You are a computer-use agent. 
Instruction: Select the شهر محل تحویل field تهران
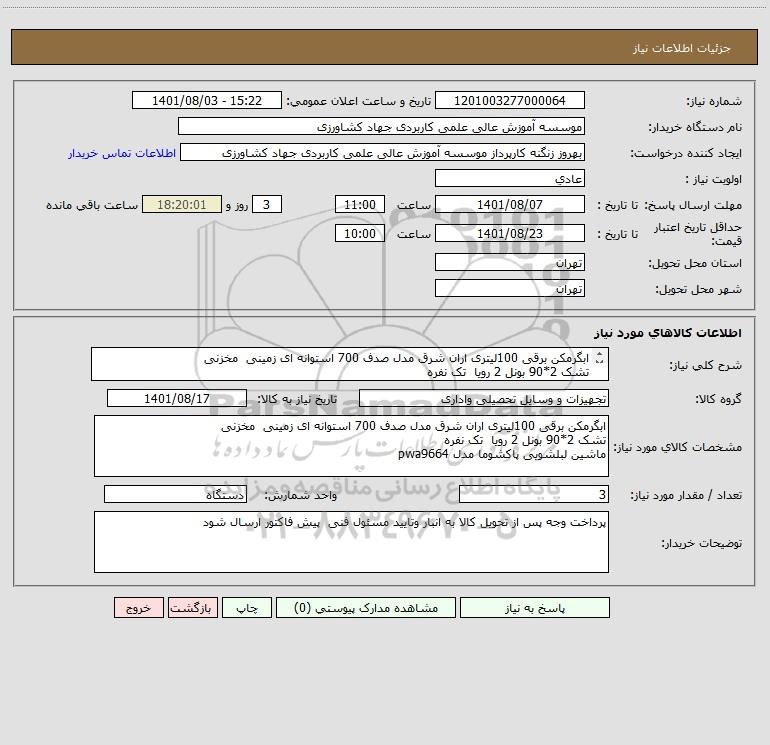510,288
